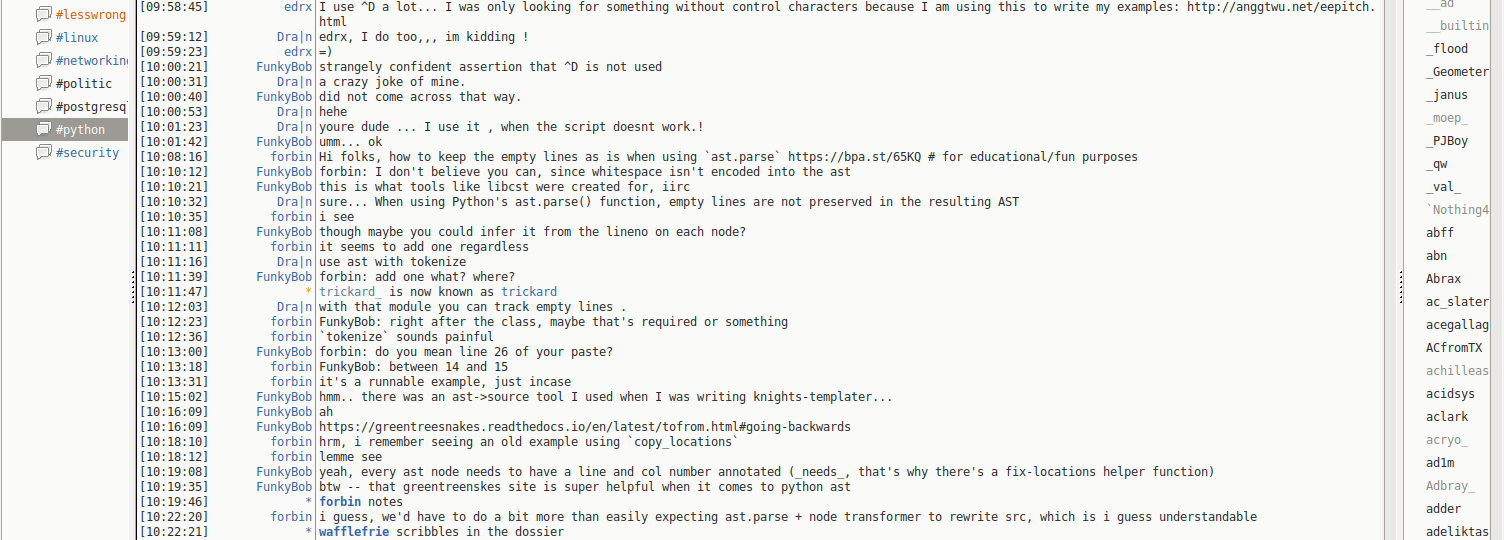Click the #networking channel icon
The height and width of the screenshot is (540, 1504).
[43, 61]
